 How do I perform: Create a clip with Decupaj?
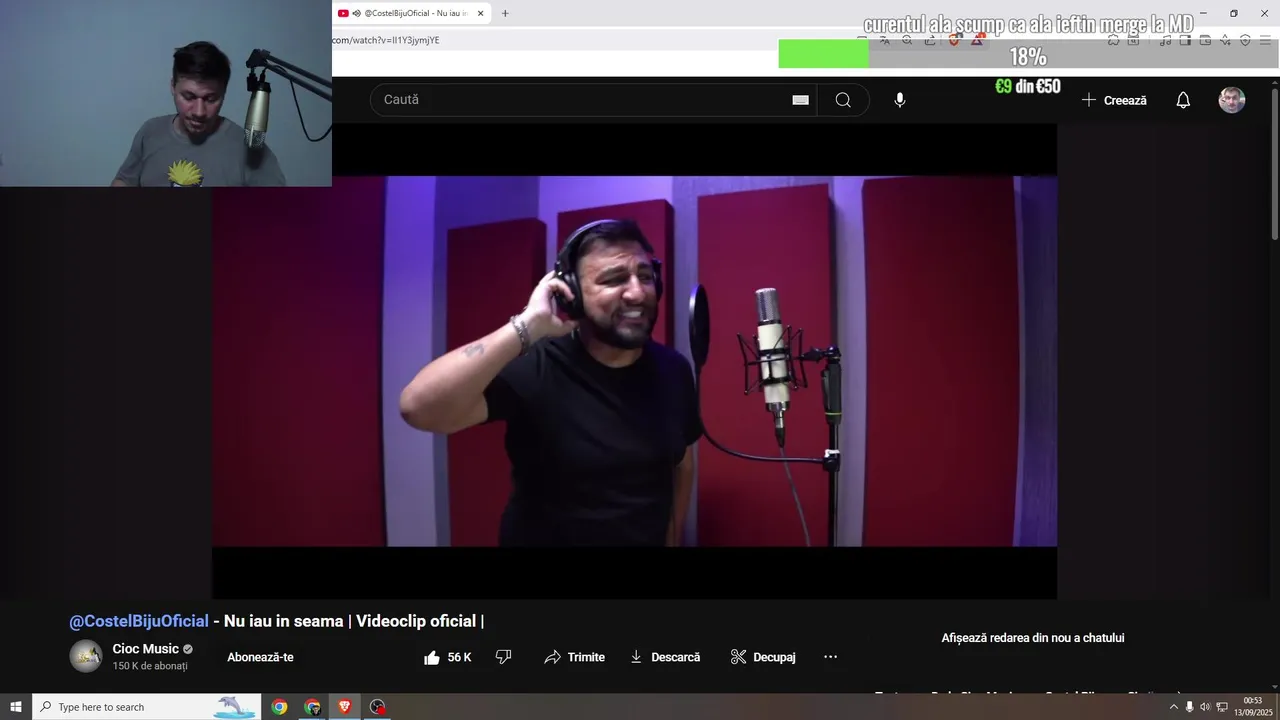click(x=763, y=657)
